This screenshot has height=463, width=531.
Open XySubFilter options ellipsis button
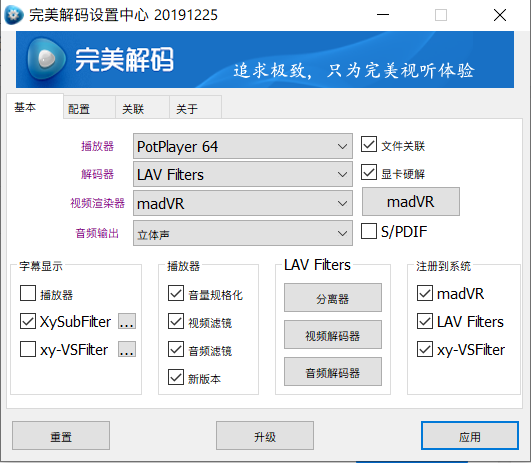click(127, 321)
